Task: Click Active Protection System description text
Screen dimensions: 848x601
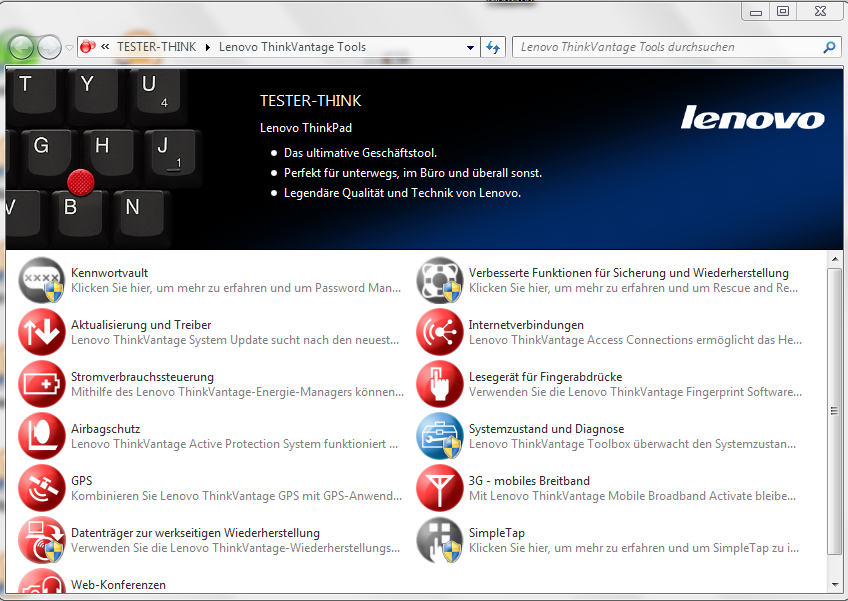Action: pyautogui.click(x=234, y=444)
